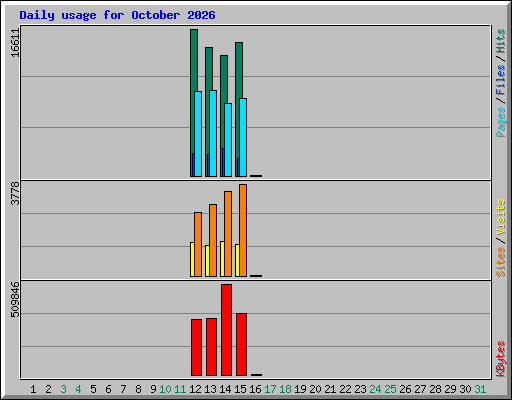Click the 'Files' legend label
Image resolution: width=512 pixels, height=400 pixels.
click(501, 80)
